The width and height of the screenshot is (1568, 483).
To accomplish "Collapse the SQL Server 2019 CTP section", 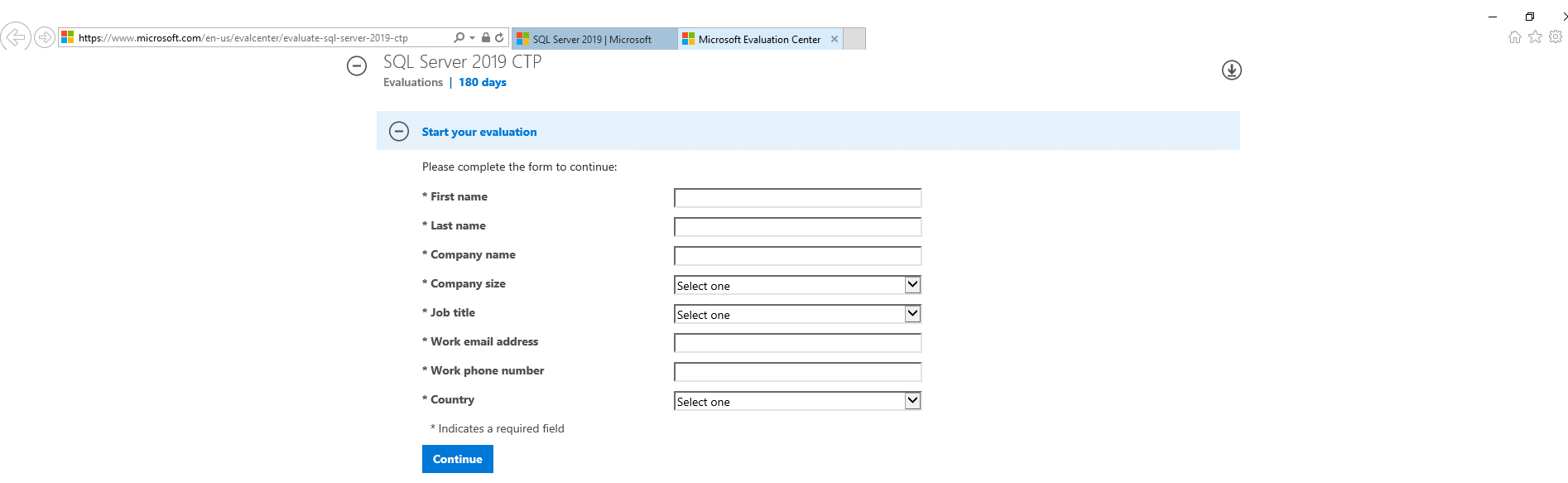I will click(x=357, y=66).
